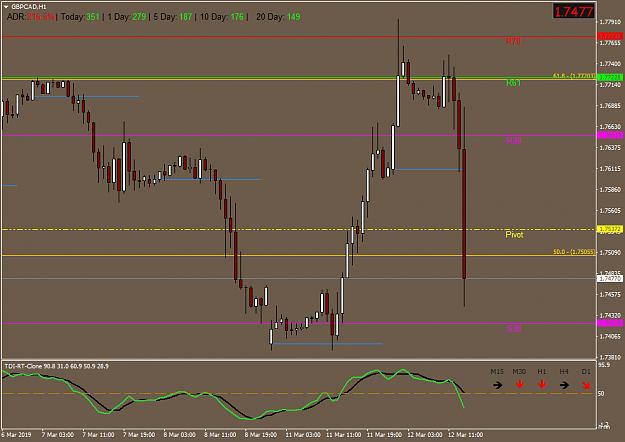Image resolution: width=625 pixels, height=442 pixels.
Task: Click the TDI-RT-Clone indicator label
Action: [x=24, y=366]
